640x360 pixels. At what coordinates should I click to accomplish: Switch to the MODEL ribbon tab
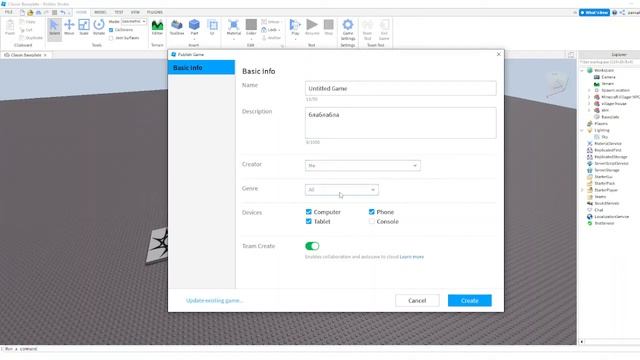(100, 12)
